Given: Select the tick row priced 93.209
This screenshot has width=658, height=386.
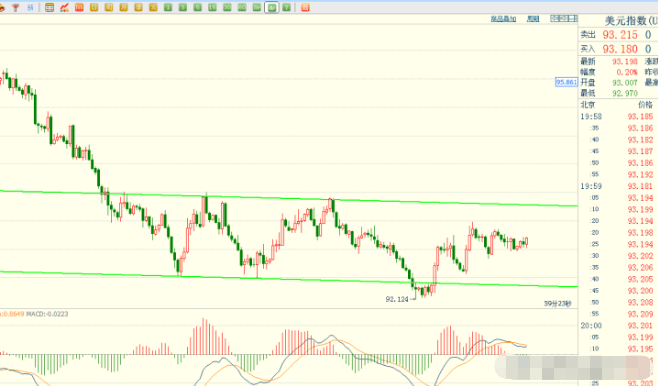Looking at the screenshot, I should pyautogui.click(x=618, y=314).
